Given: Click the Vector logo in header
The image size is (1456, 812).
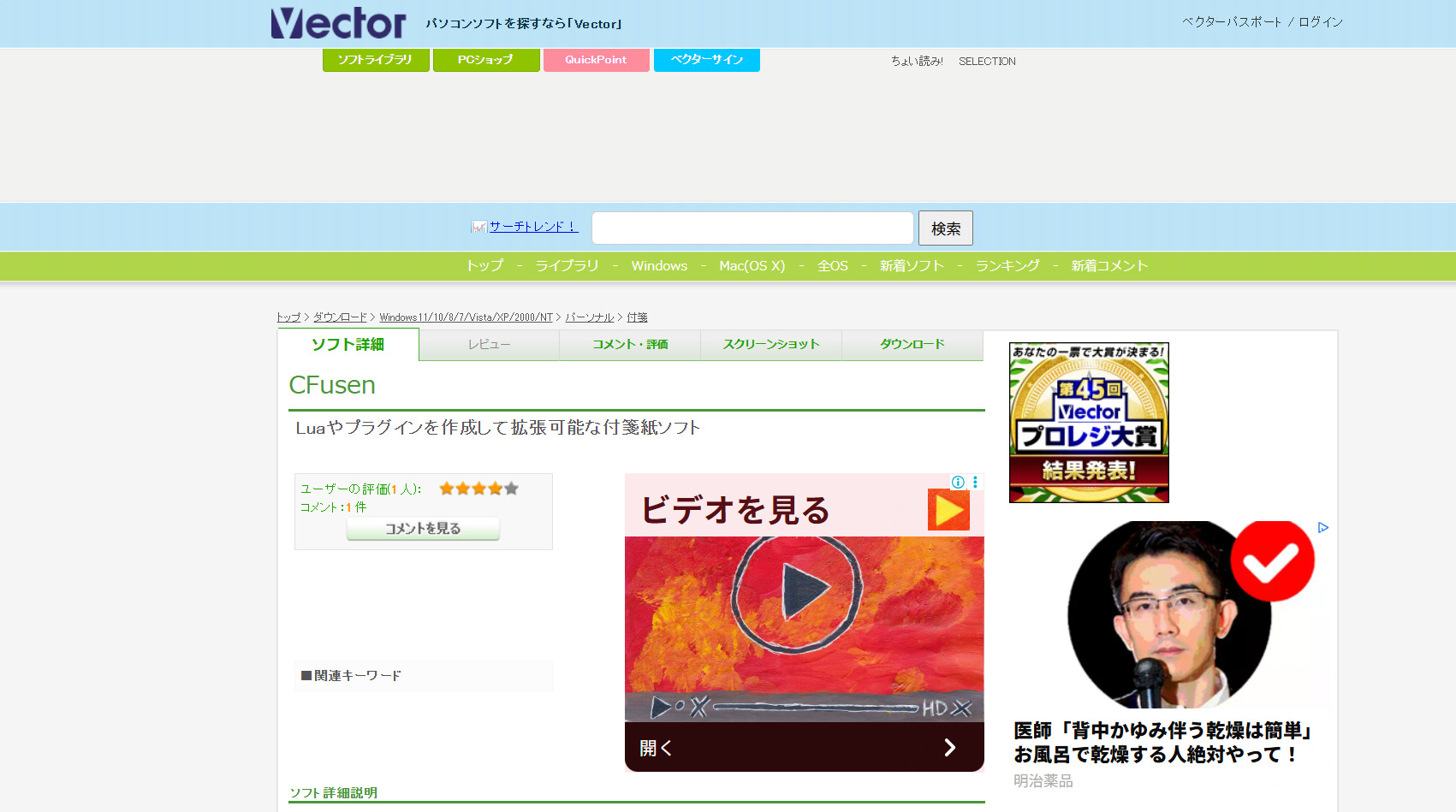Looking at the screenshot, I should click(338, 23).
